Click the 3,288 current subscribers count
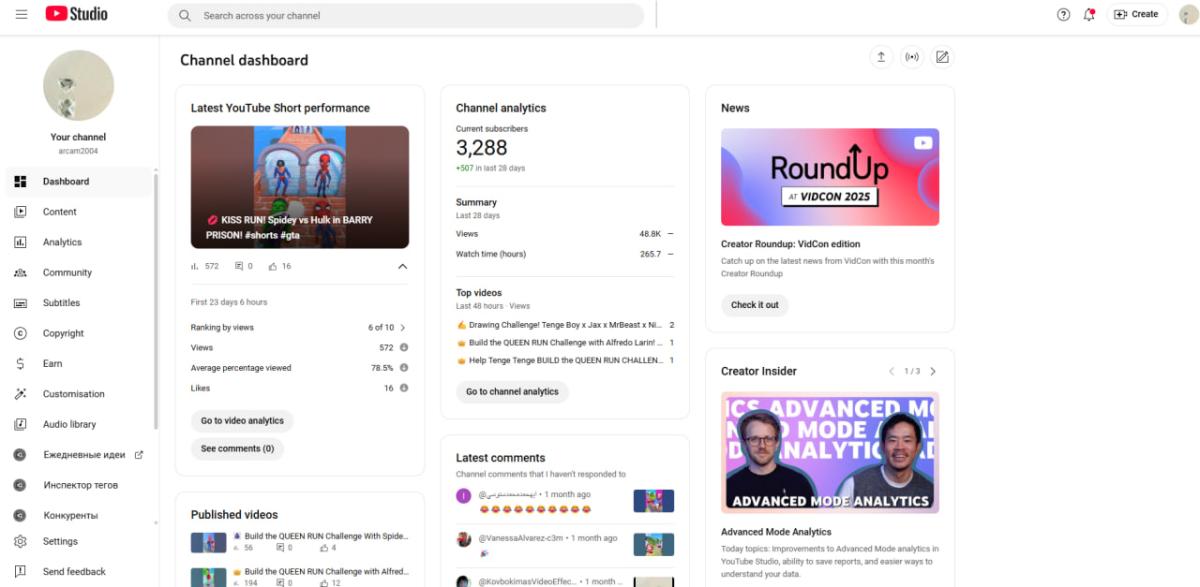 point(482,148)
